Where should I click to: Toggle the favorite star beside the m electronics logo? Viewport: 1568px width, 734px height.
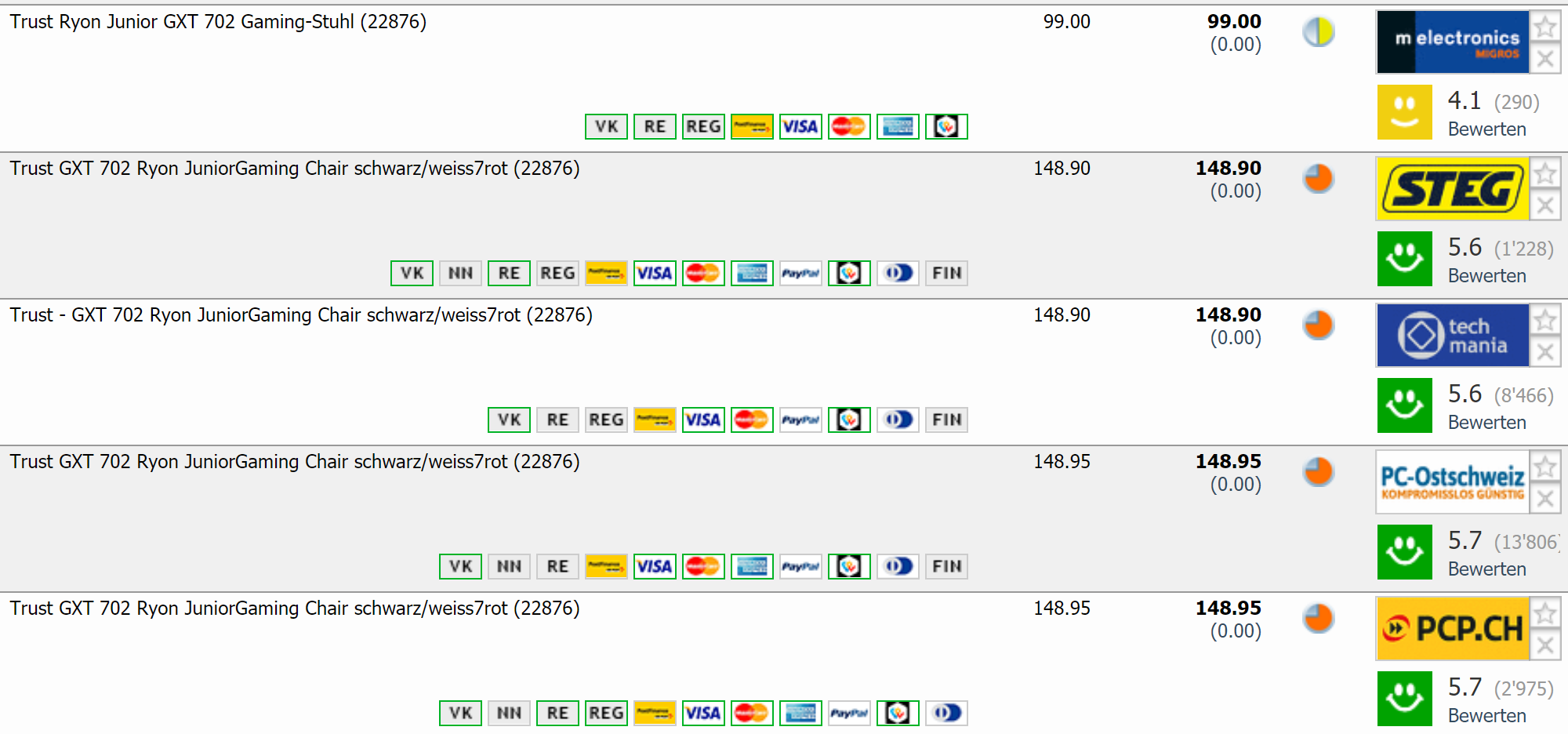pyautogui.click(x=1545, y=27)
